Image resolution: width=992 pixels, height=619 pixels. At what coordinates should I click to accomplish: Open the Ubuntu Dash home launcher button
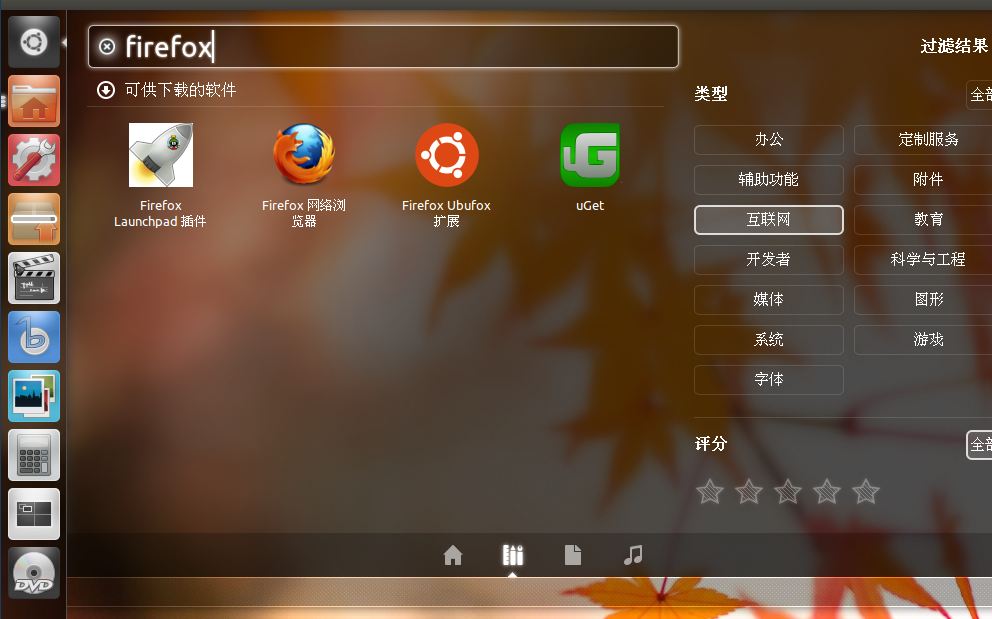pyautogui.click(x=34, y=42)
